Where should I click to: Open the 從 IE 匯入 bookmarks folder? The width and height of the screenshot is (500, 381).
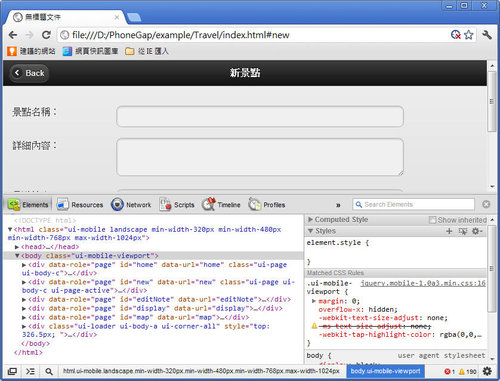click(147, 51)
